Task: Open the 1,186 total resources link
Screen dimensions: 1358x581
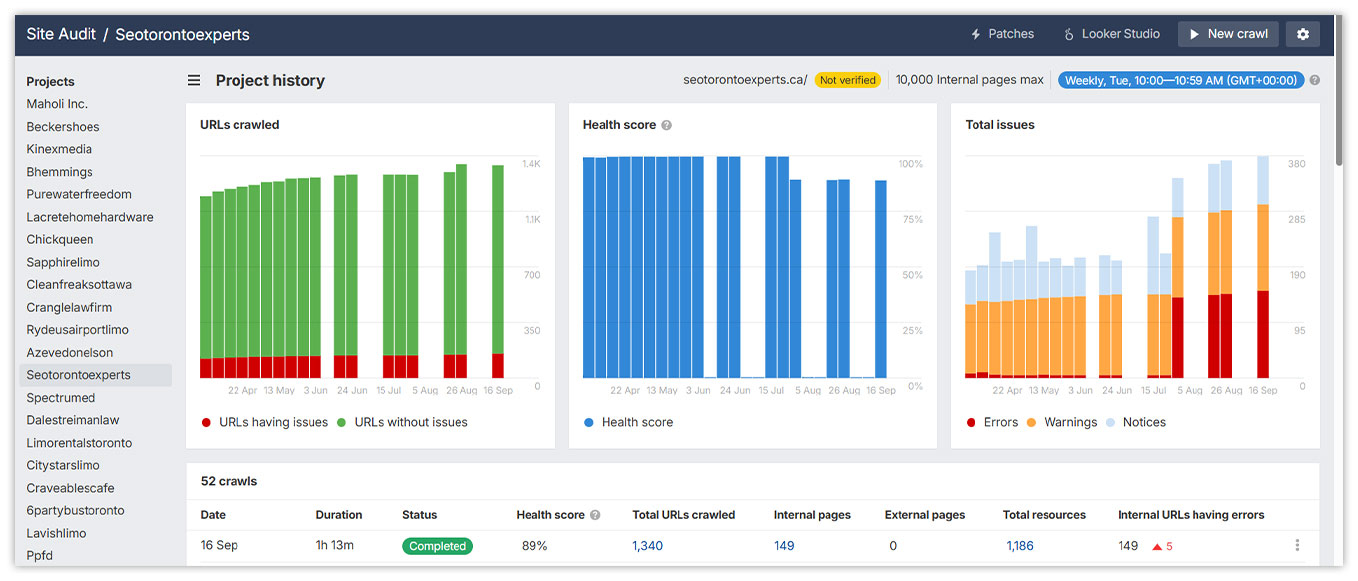Action: click(1019, 546)
